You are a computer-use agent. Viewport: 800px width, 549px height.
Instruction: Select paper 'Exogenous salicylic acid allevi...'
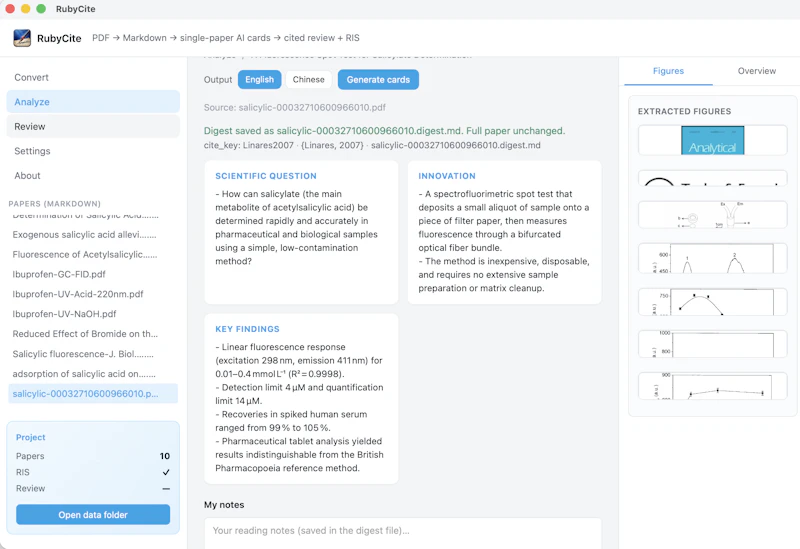click(93, 235)
